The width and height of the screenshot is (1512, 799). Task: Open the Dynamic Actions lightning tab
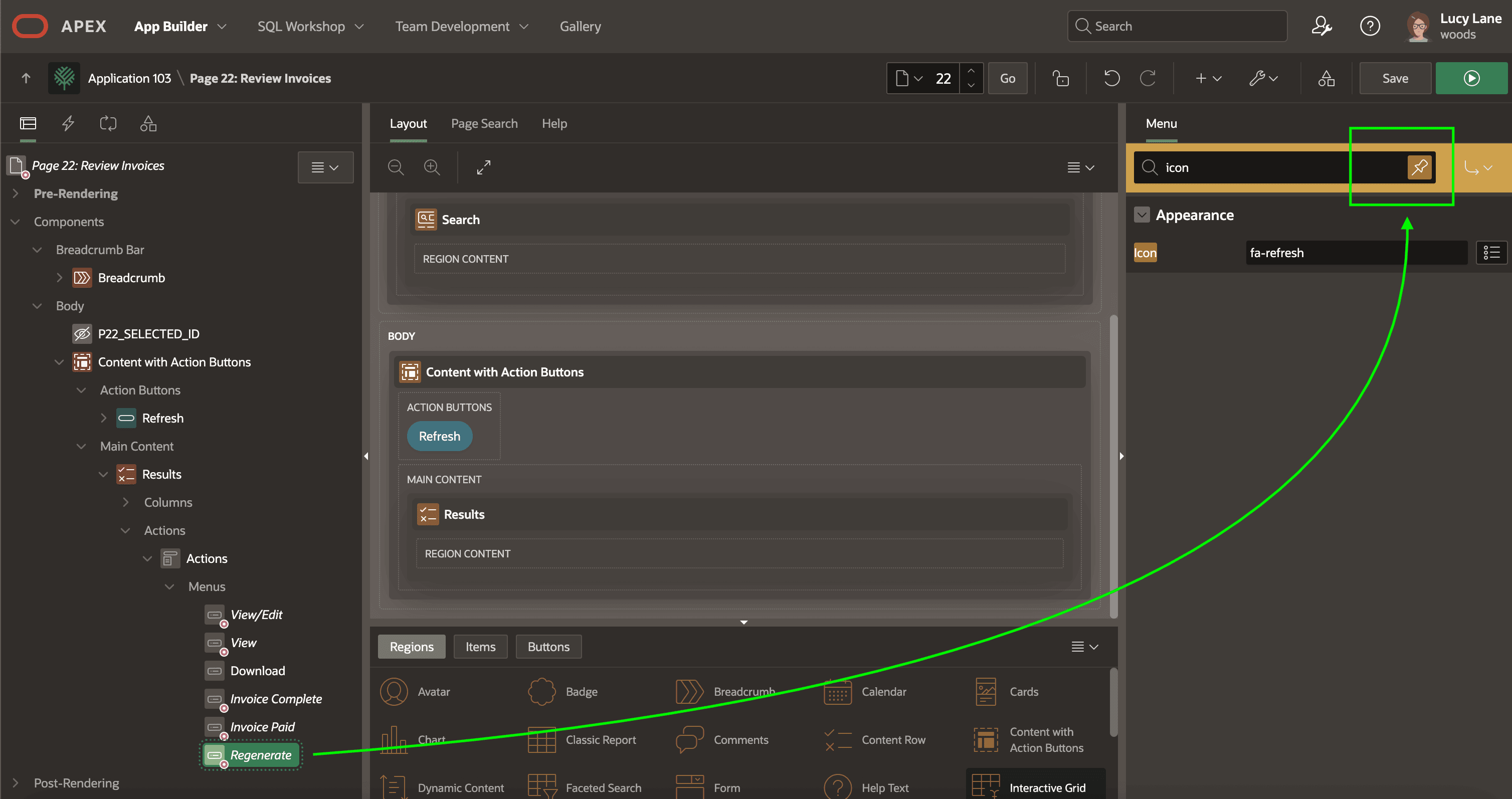pos(68,123)
